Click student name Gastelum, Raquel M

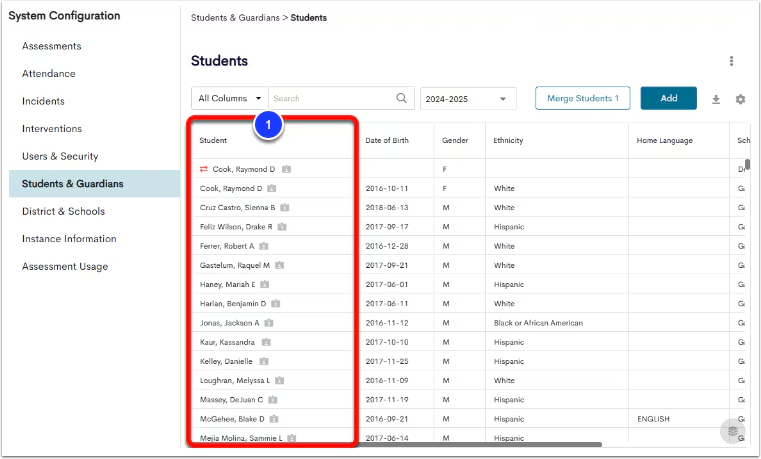234,265
